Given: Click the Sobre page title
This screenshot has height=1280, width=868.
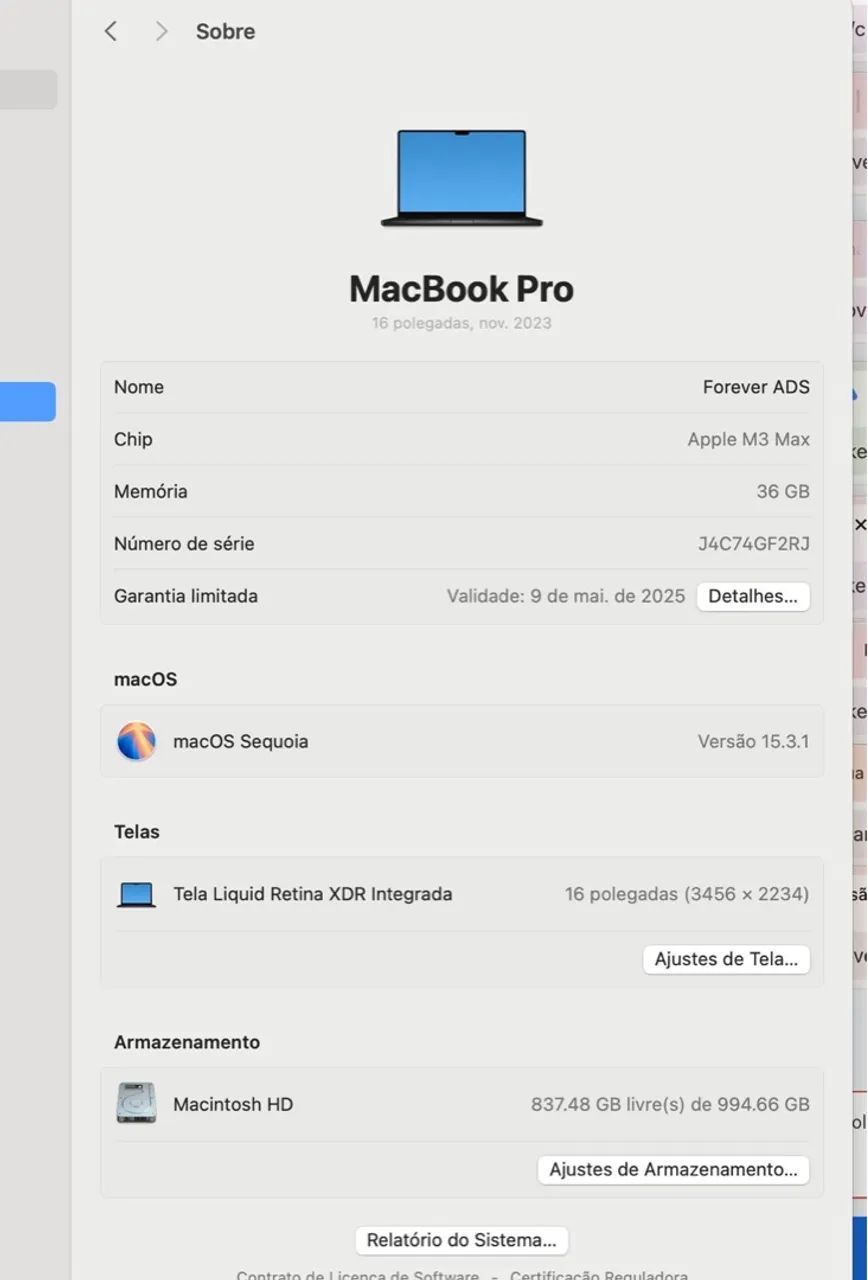Looking at the screenshot, I should [225, 31].
